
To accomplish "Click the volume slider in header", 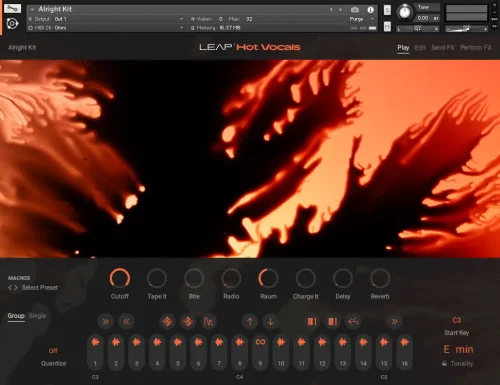I will click(x=467, y=29).
